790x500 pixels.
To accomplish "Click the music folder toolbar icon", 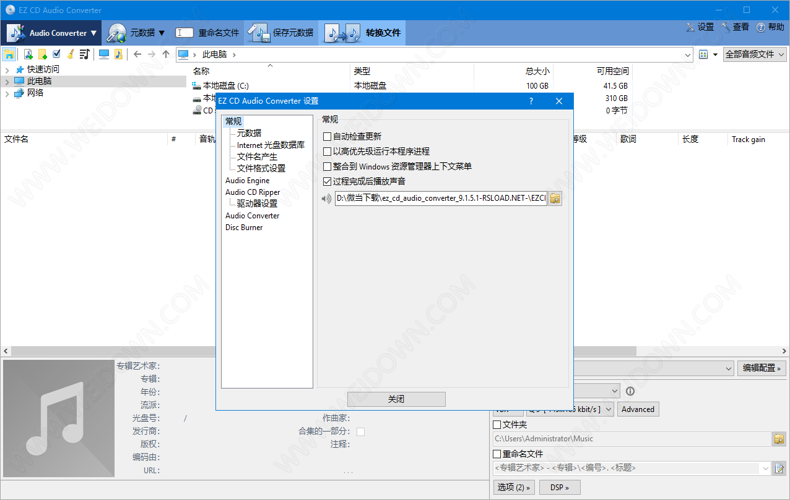I will point(118,54).
